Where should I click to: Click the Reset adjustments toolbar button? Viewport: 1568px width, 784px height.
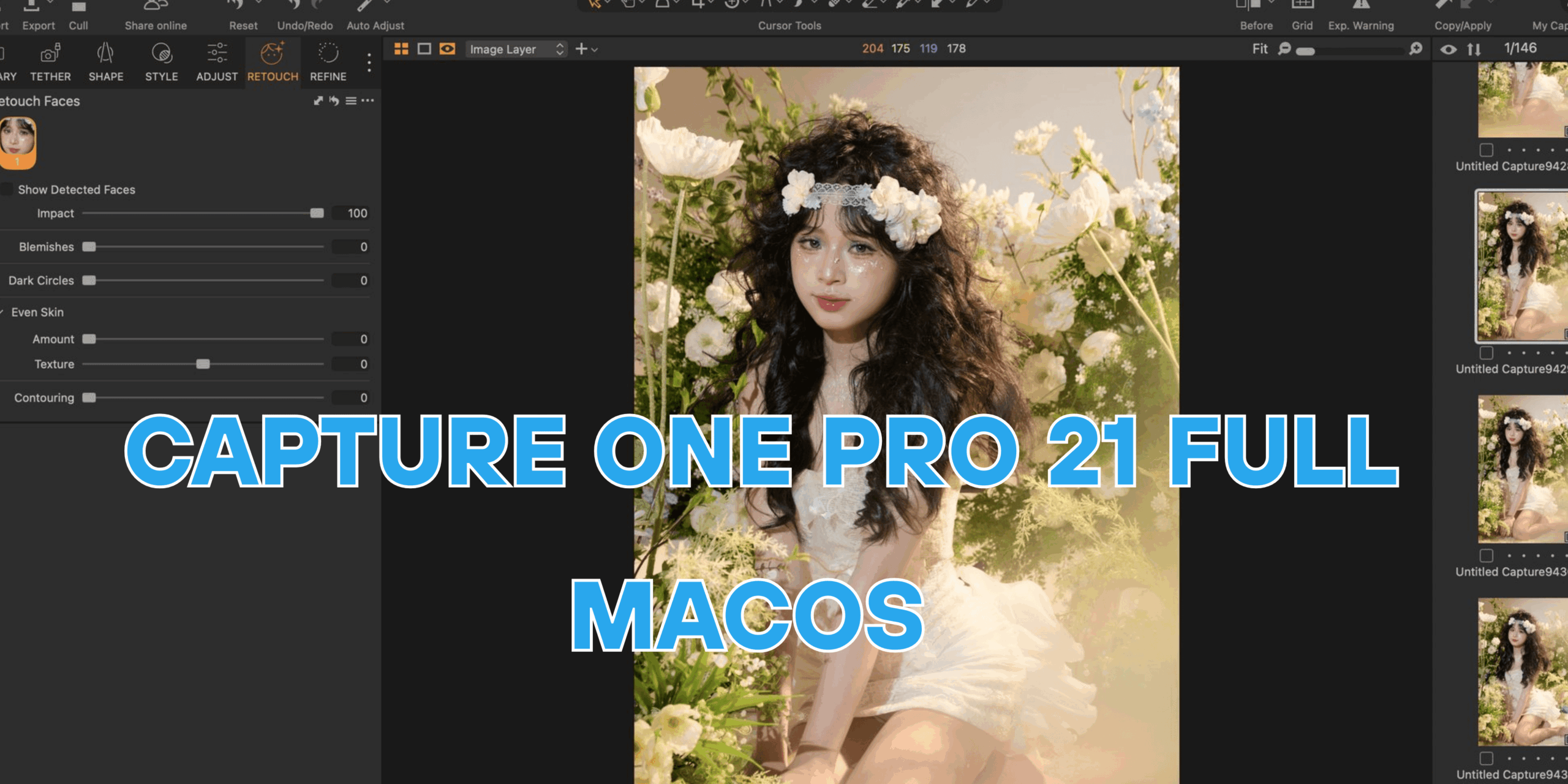coord(243,16)
